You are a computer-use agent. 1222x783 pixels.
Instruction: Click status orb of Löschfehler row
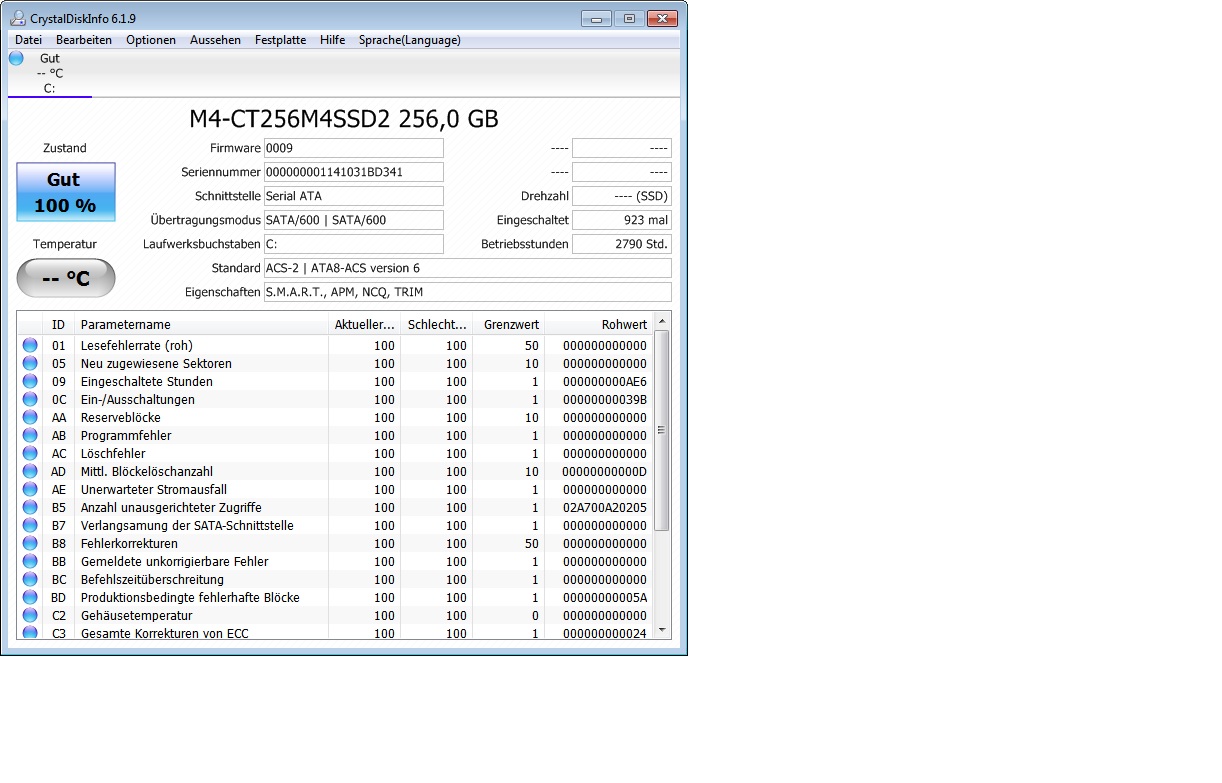point(30,453)
